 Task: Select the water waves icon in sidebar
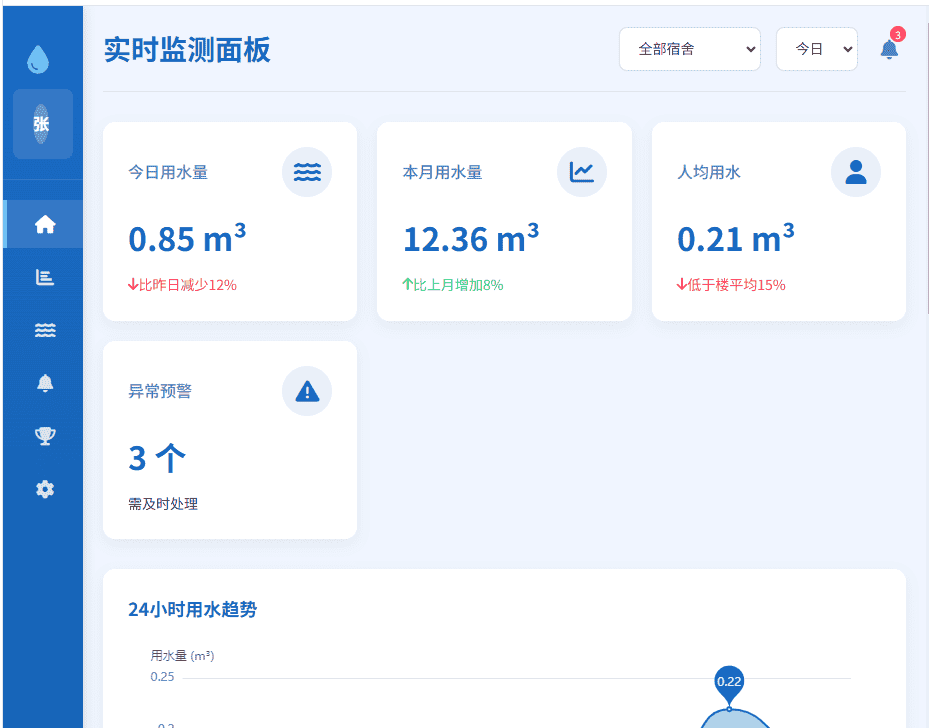(x=43, y=330)
